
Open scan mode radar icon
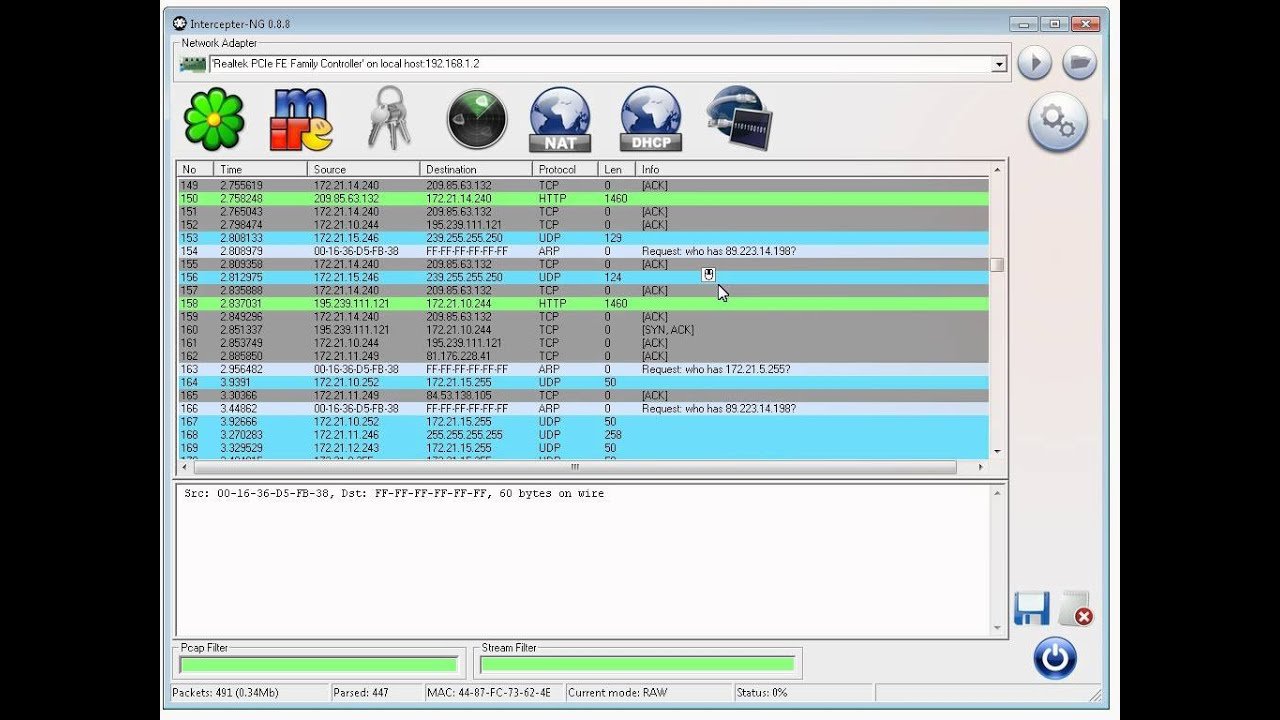coord(477,119)
